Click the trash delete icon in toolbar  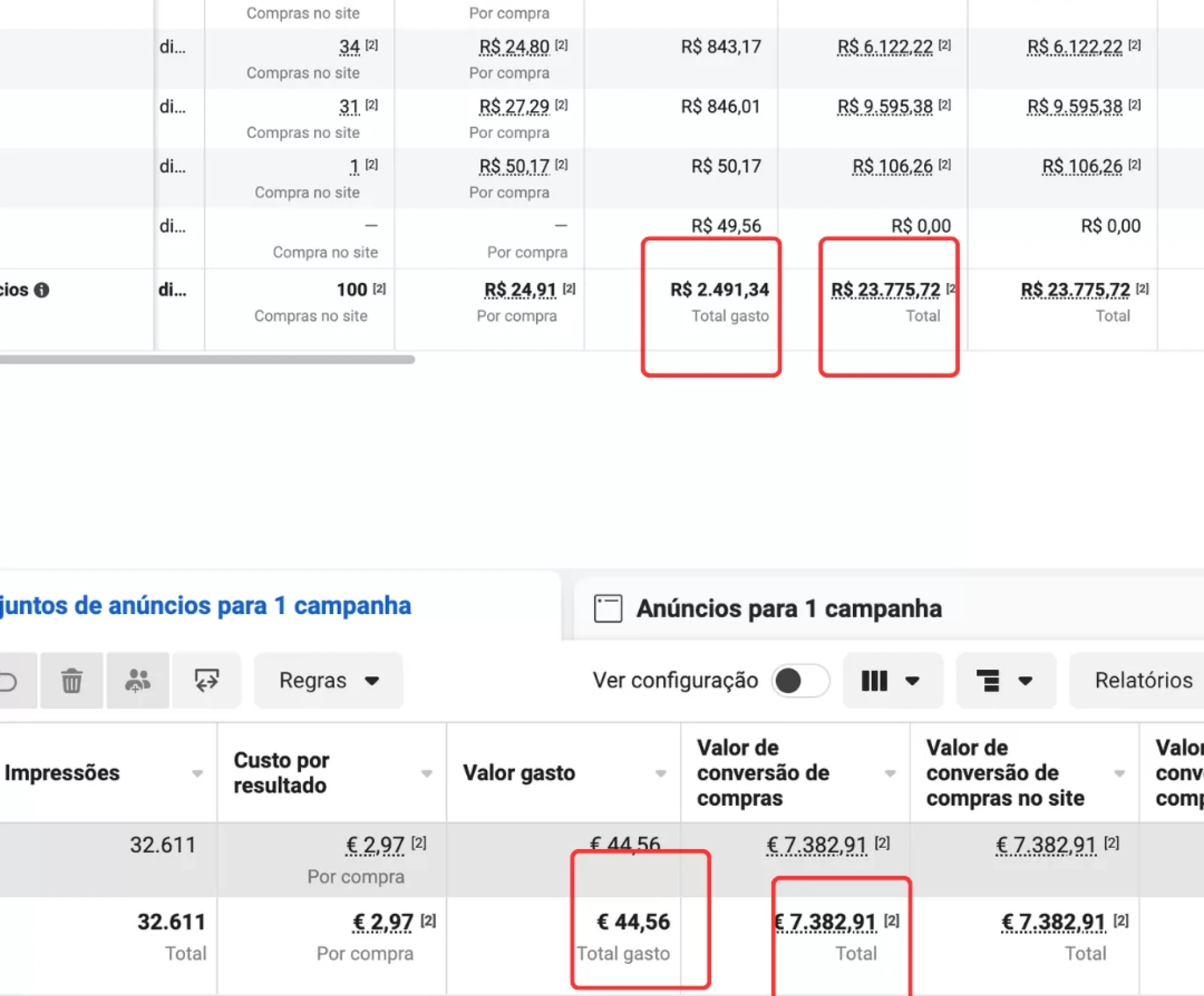click(71, 681)
